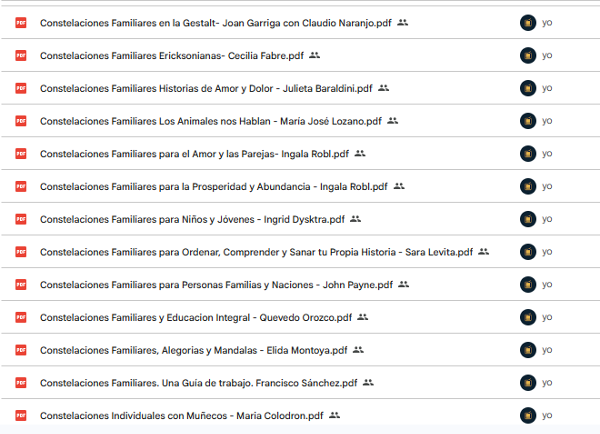
Task: Click the PDF icon for Sara Levita file
Action: coord(21,252)
